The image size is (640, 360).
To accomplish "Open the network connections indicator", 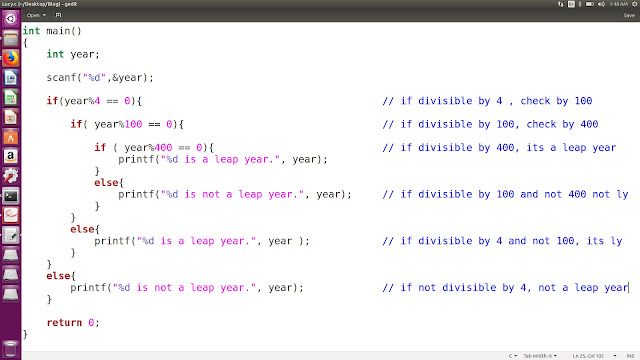I will click(x=560, y=4).
